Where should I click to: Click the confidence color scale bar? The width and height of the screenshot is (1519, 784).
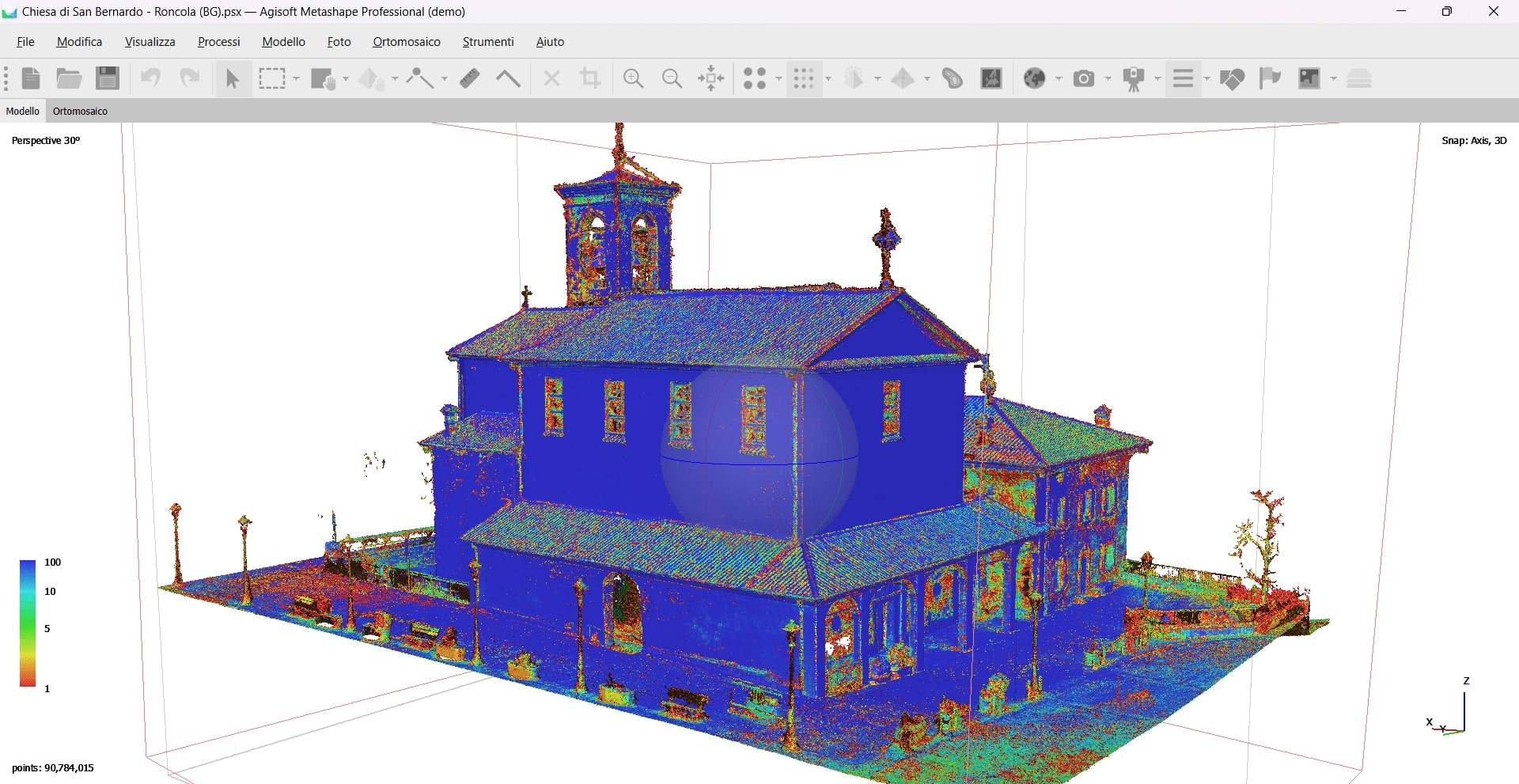pyautogui.click(x=28, y=623)
